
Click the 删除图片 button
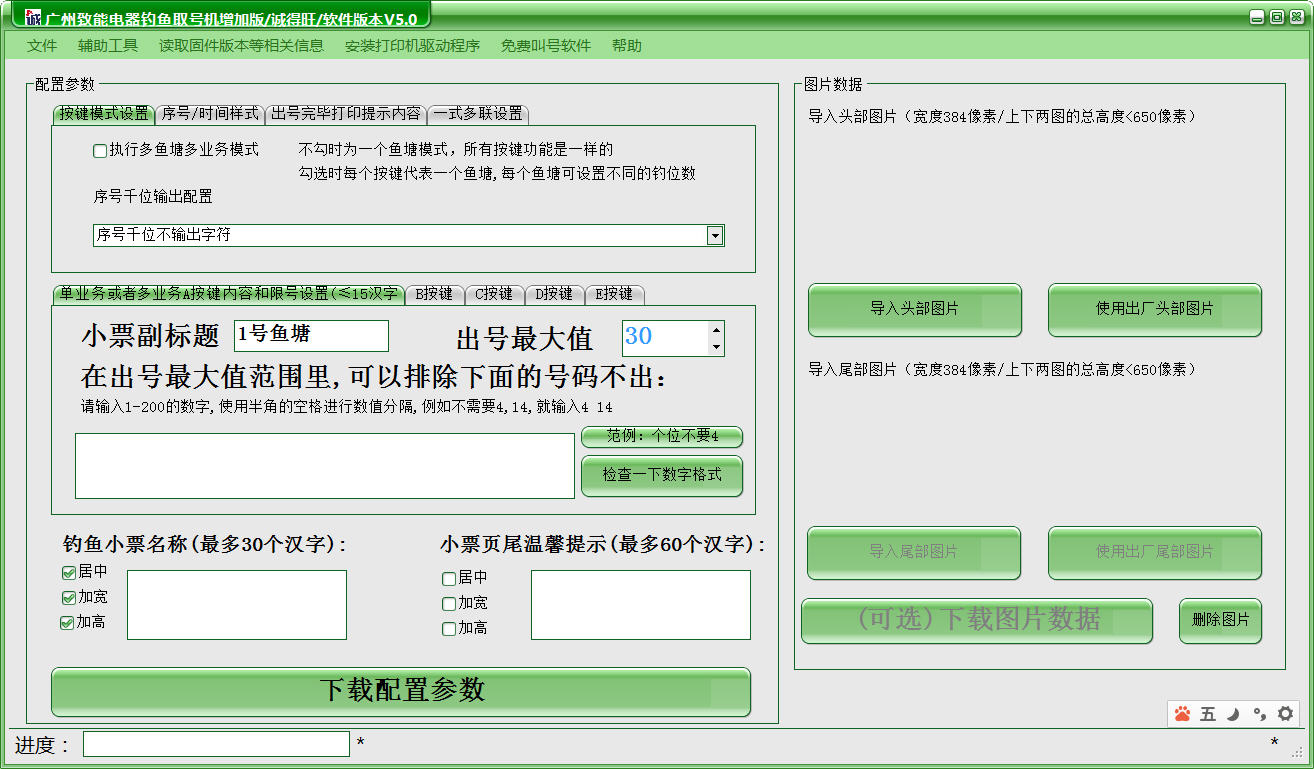(x=1220, y=621)
